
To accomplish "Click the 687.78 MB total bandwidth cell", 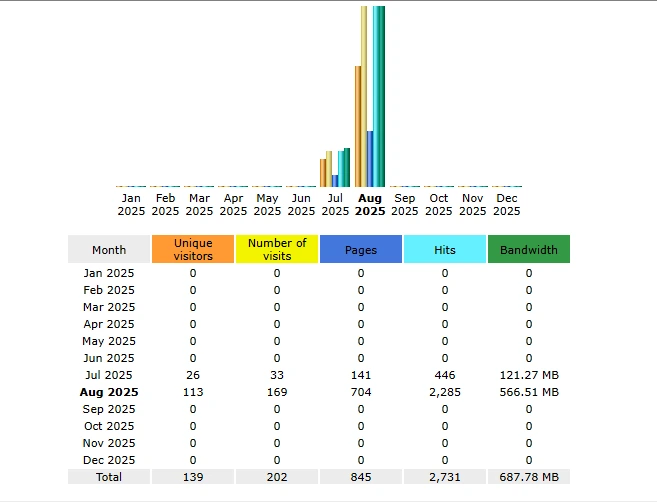I will tap(529, 477).
